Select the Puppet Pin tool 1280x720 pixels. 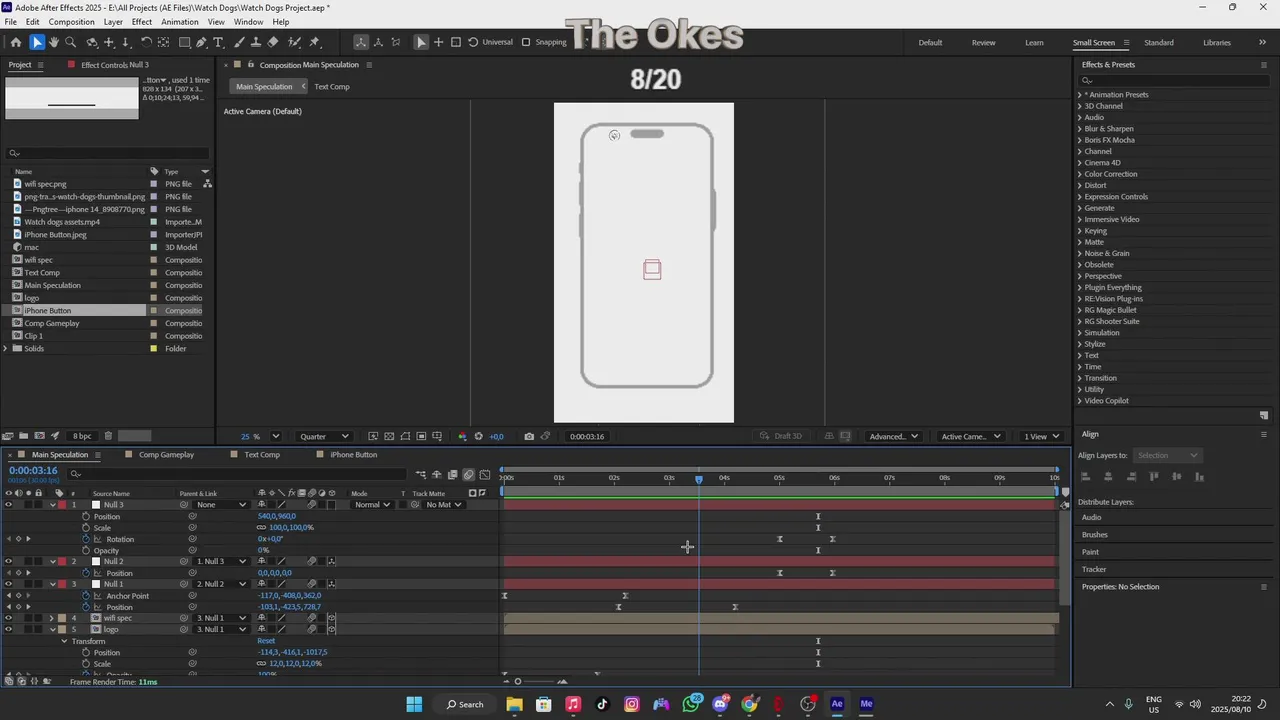pos(314,42)
